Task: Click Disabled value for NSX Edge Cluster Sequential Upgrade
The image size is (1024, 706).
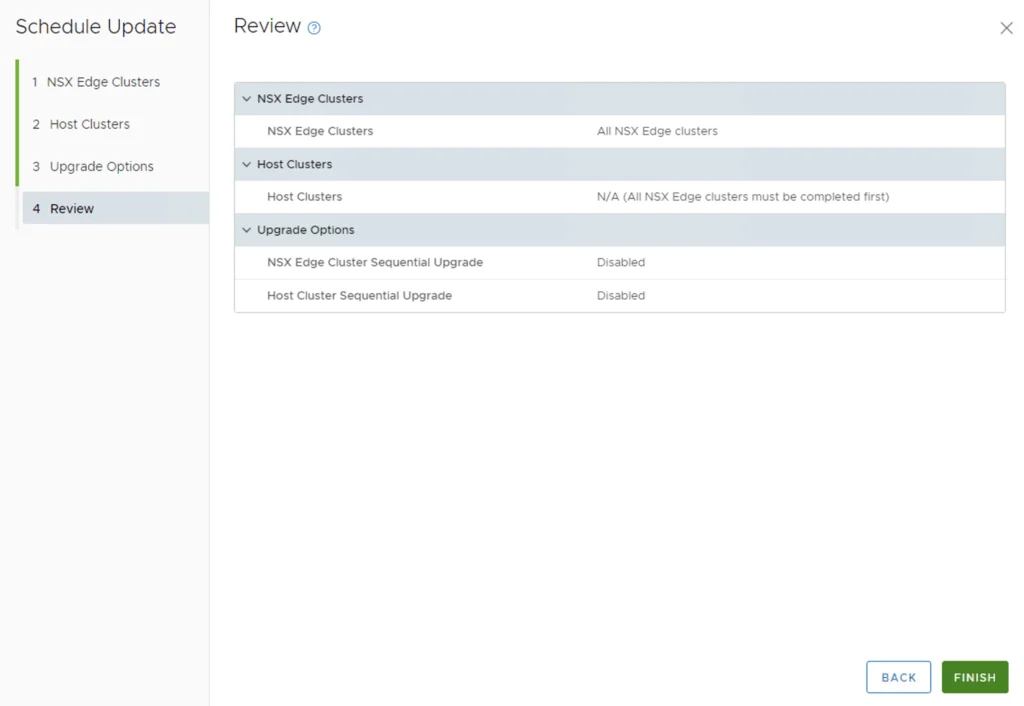Action: tap(620, 263)
